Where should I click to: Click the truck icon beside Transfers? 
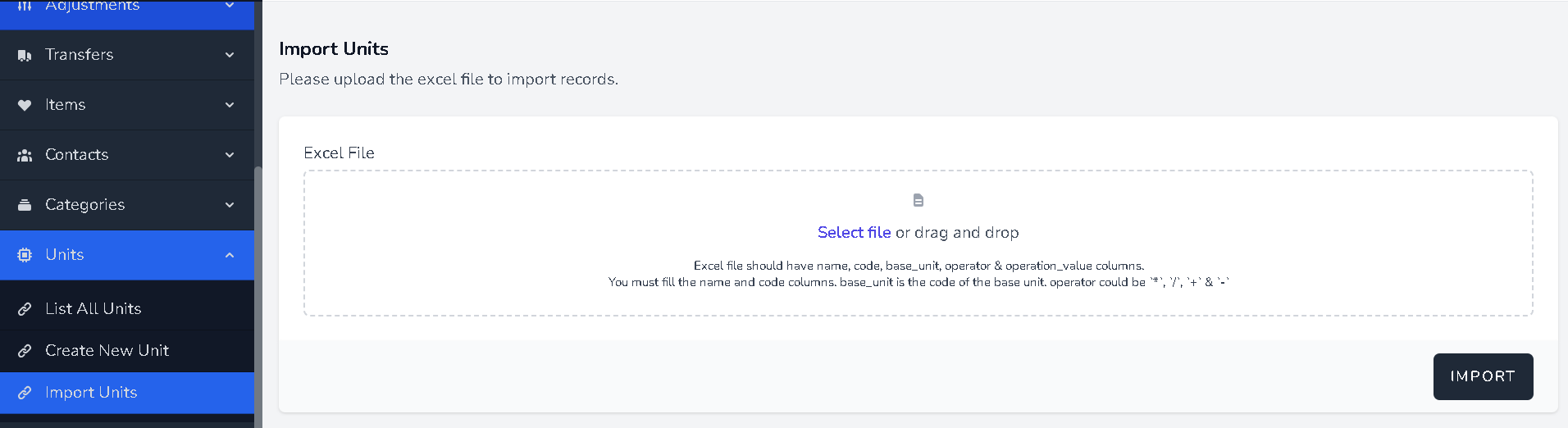click(25, 55)
